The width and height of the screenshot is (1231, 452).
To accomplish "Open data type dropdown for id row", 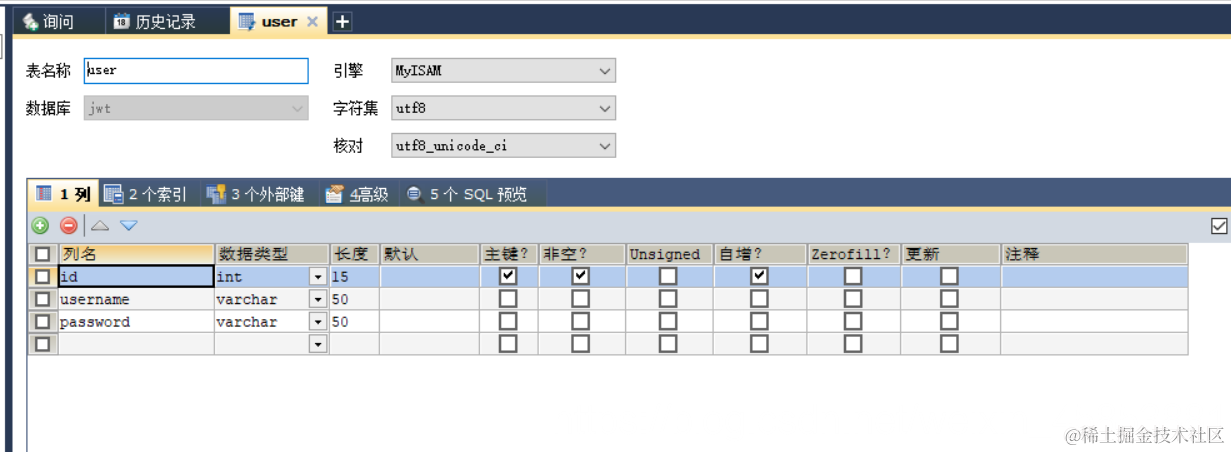I will point(318,277).
